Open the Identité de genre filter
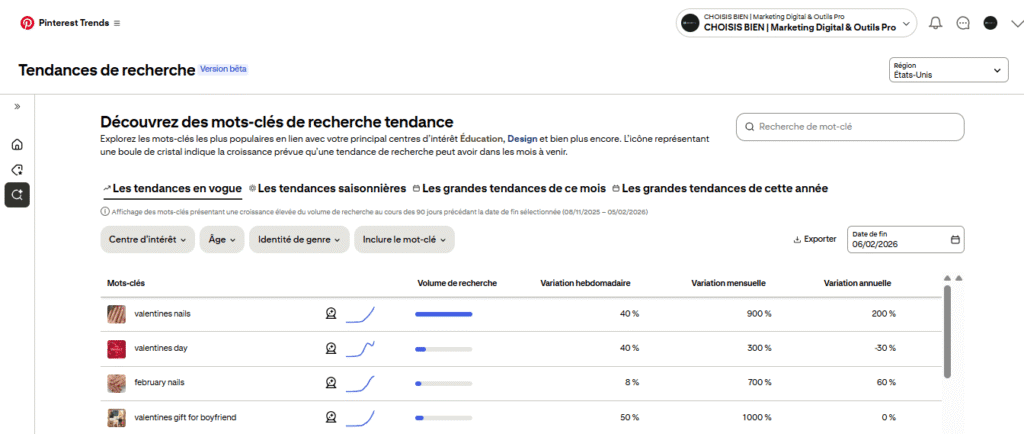 pos(299,240)
